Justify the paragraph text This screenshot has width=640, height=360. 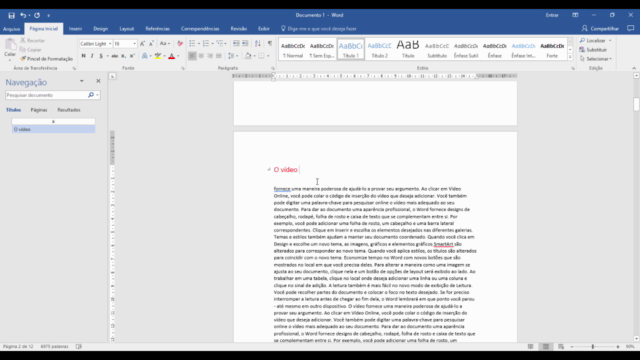tap(219, 56)
